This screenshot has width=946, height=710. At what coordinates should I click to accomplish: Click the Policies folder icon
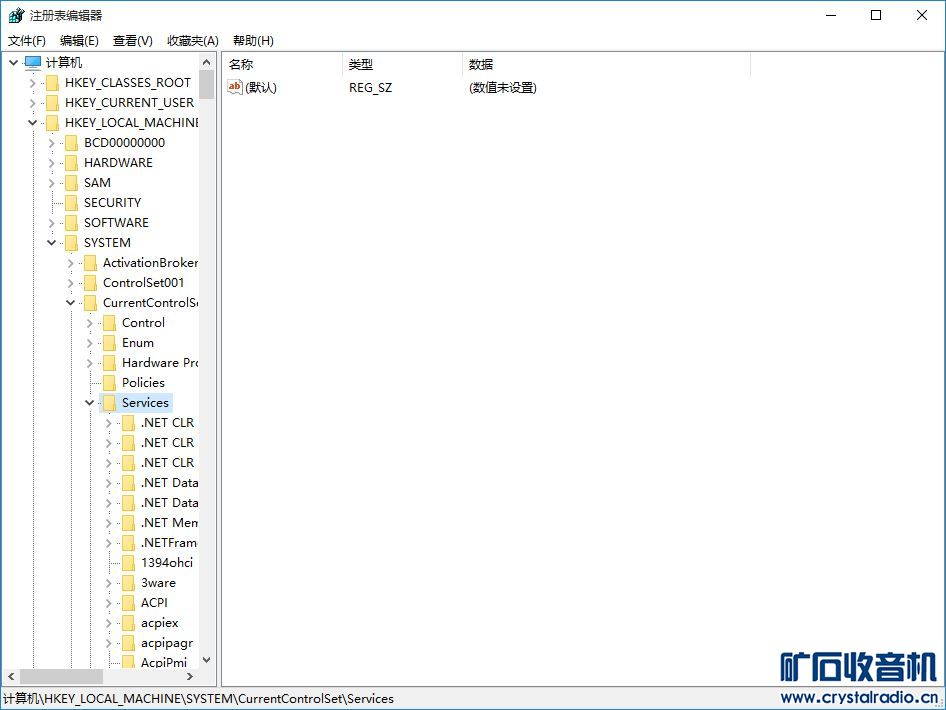click(109, 382)
